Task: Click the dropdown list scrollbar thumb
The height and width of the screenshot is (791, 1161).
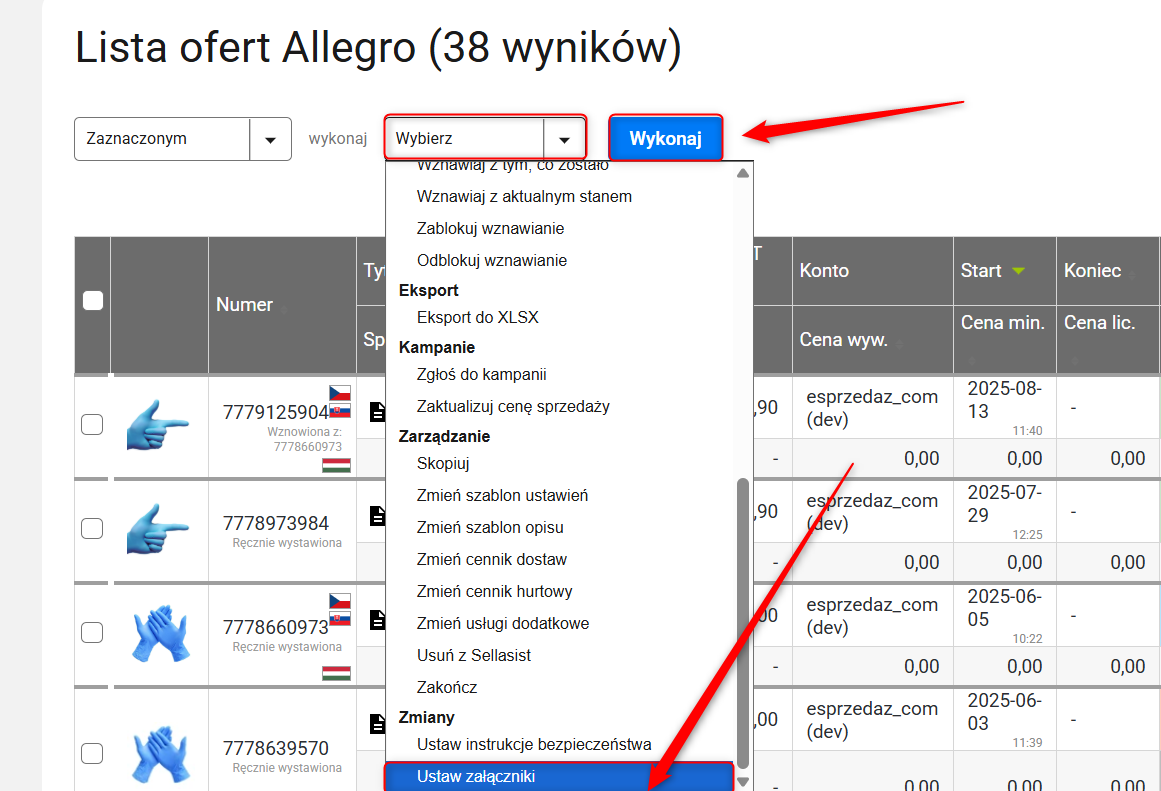Action: pos(743,624)
